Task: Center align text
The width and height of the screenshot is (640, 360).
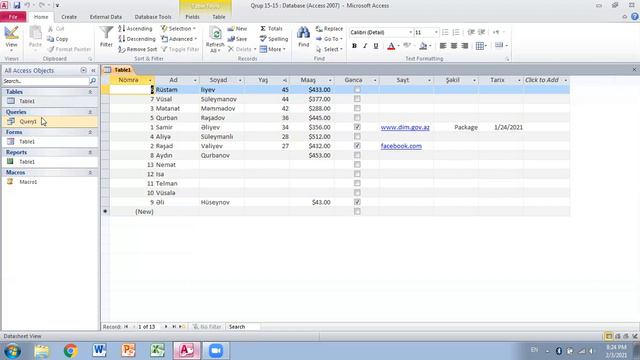Action: 454,46
